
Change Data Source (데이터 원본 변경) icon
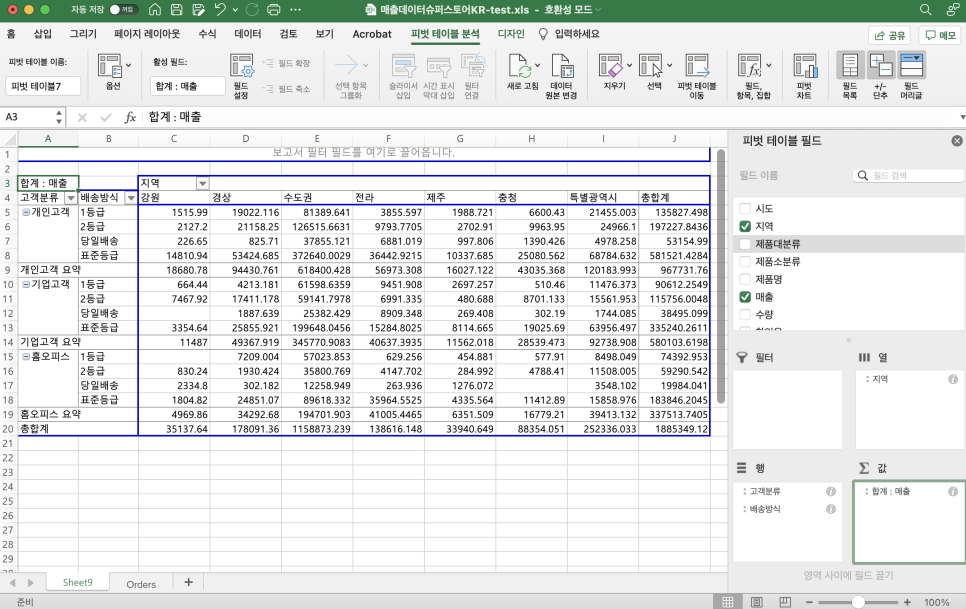[562, 65]
